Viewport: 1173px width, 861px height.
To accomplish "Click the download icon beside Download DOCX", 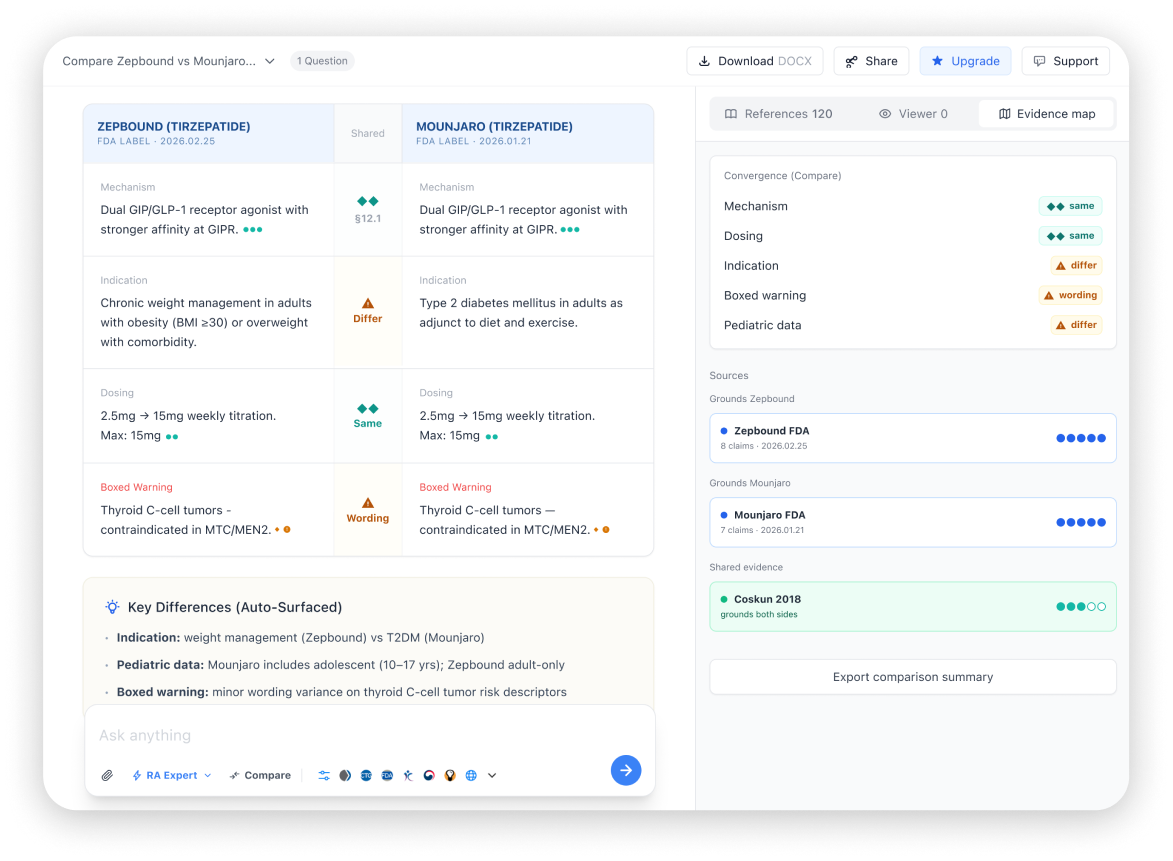I will (704, 61).
